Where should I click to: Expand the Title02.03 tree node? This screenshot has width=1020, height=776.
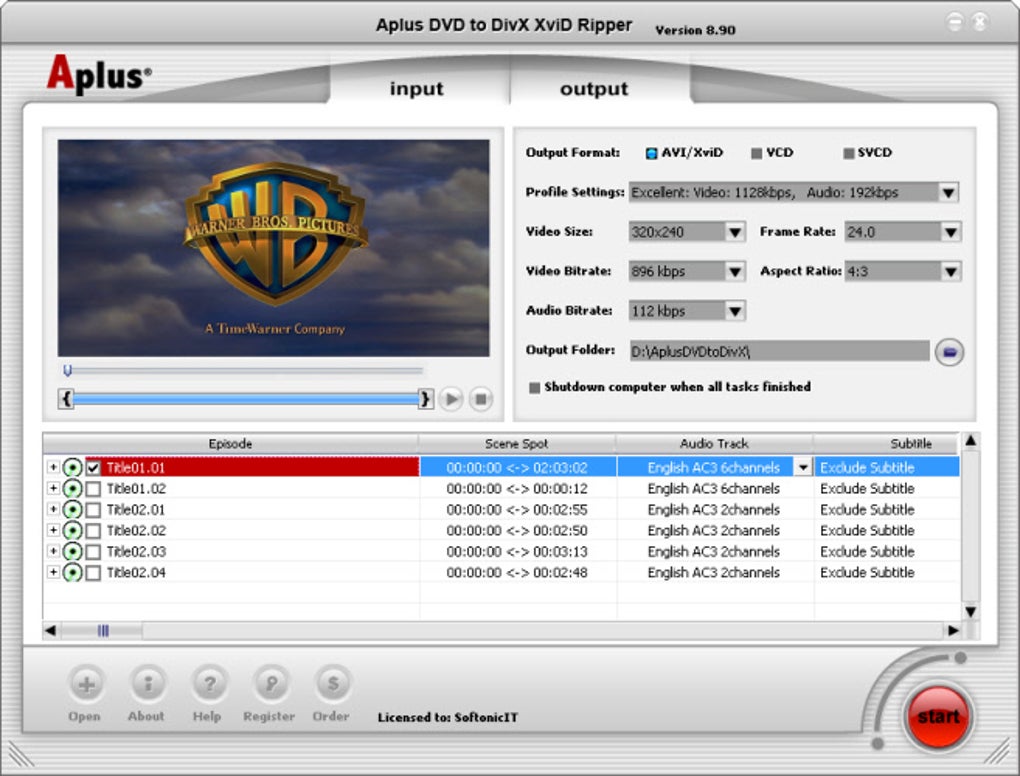point(53,551)
